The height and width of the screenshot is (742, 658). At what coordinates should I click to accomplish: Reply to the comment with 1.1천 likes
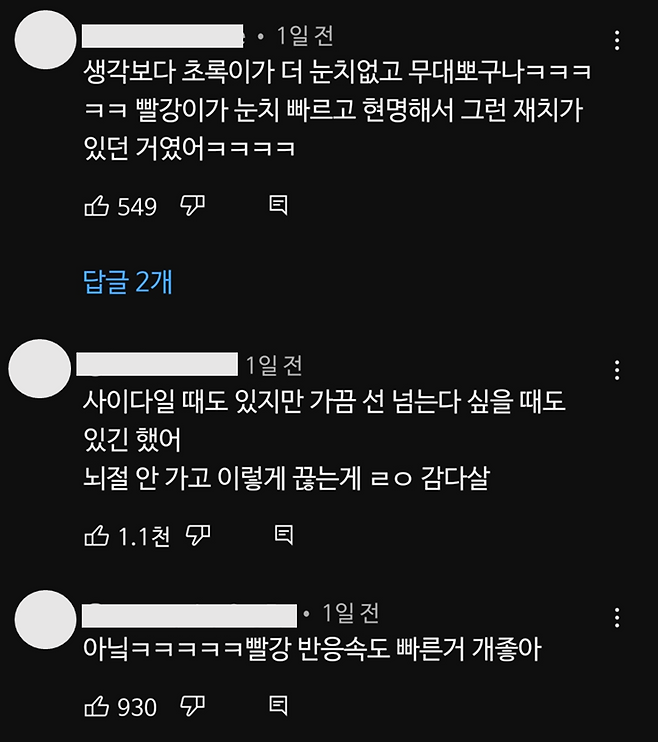pyautogui.click(x=284, y=535)
